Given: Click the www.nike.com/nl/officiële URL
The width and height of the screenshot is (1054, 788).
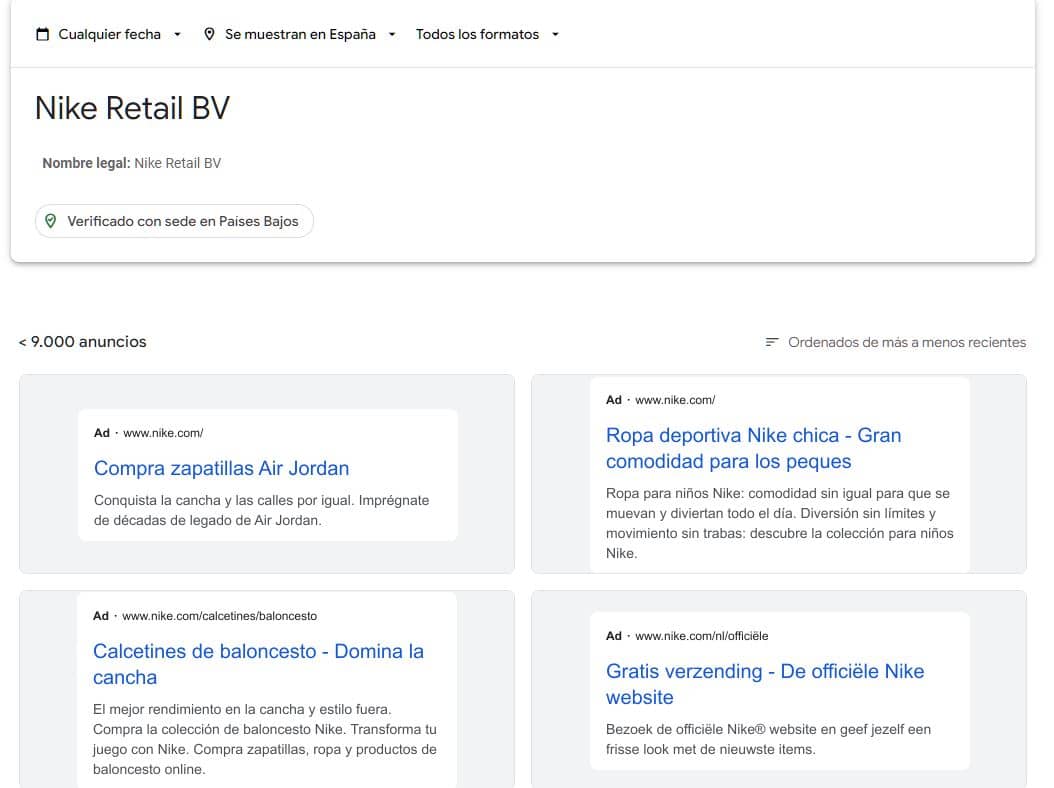Looking at the screenshot, I should (x=702, y=636).
